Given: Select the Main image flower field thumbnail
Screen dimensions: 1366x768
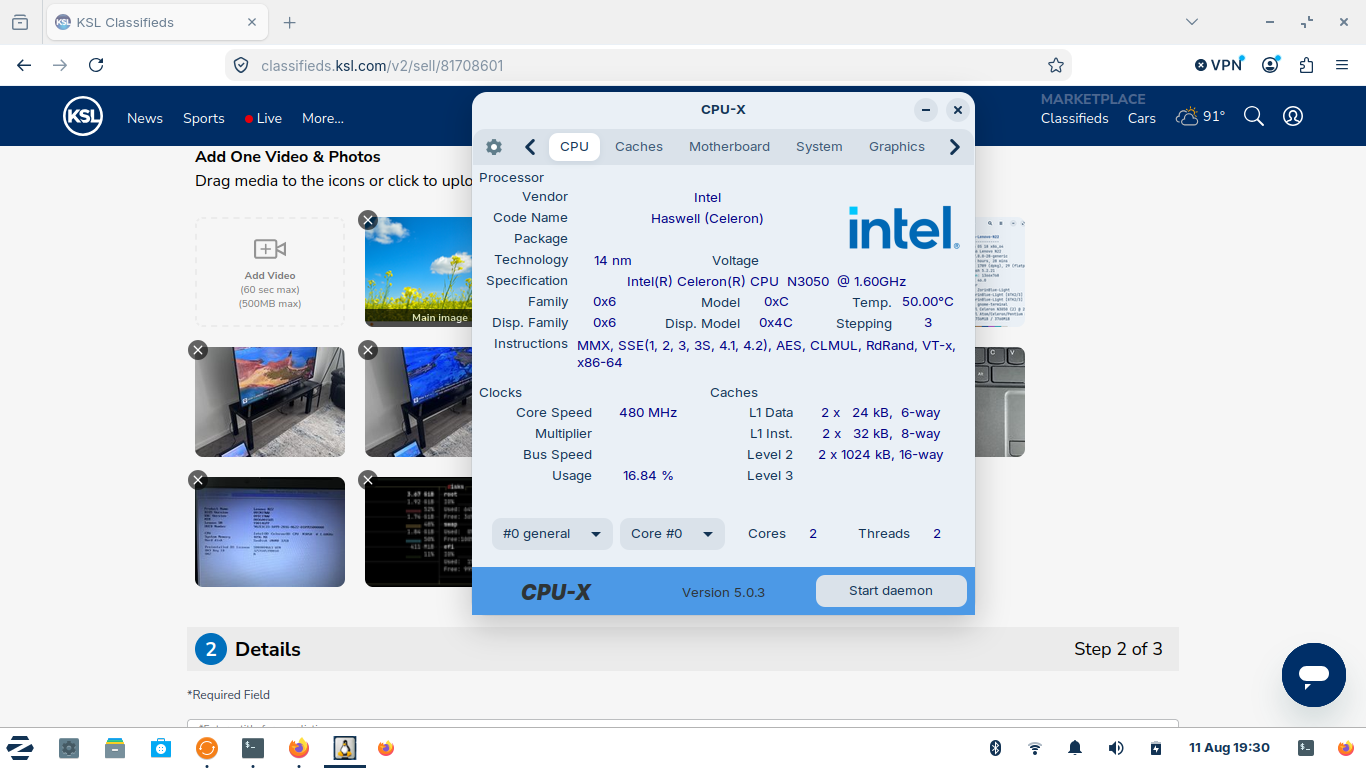Looking at the screenshot, I should pyautogui.click(x=420, y=272).
